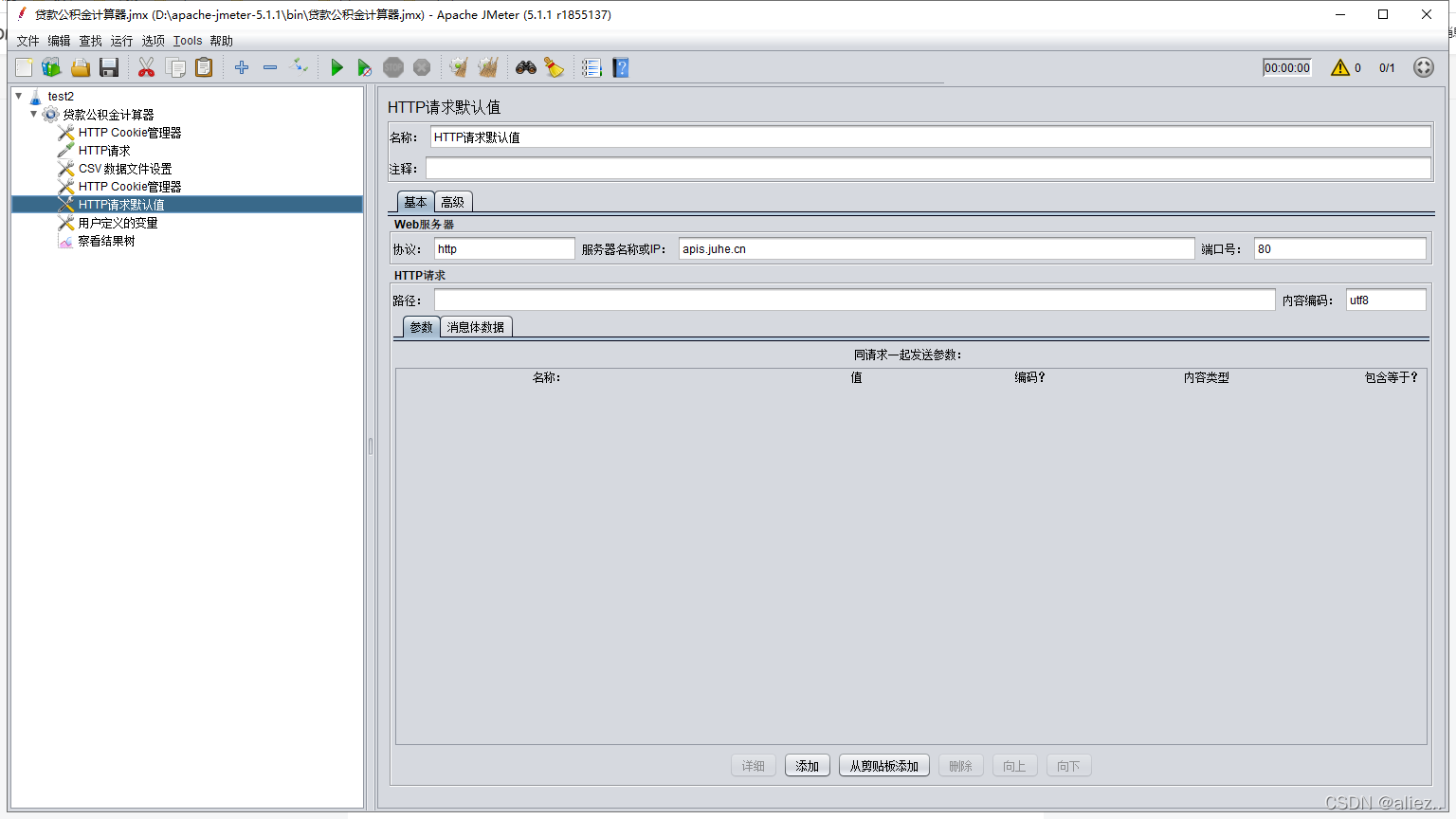
Task: Click the Cut scissors icon
Action: (x=146, y=67)
